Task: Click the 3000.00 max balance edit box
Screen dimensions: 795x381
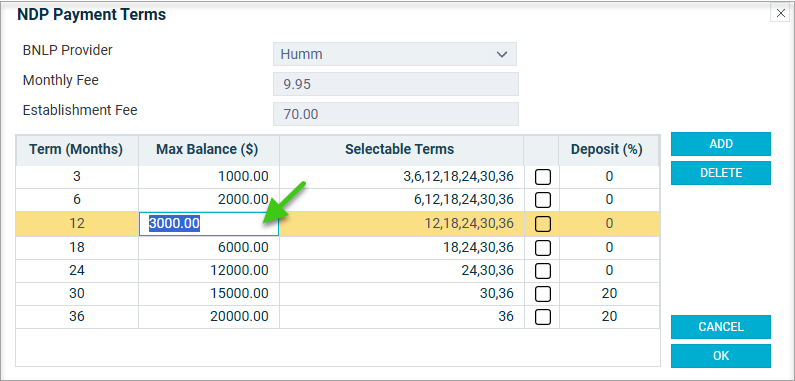Action: 208,224
